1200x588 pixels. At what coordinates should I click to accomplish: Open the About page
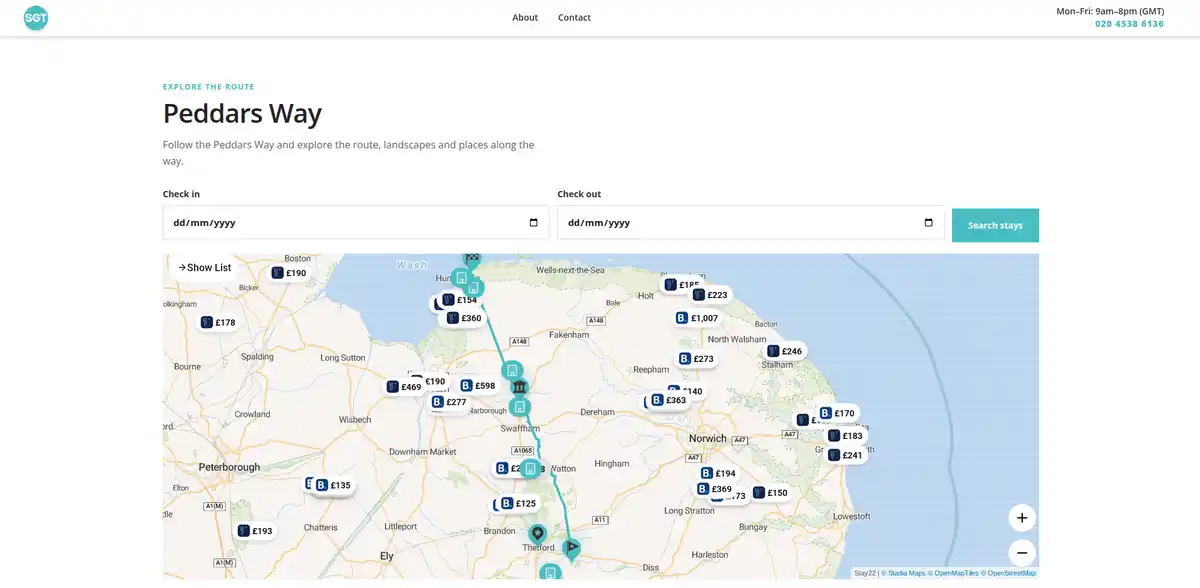click(525, 18)
